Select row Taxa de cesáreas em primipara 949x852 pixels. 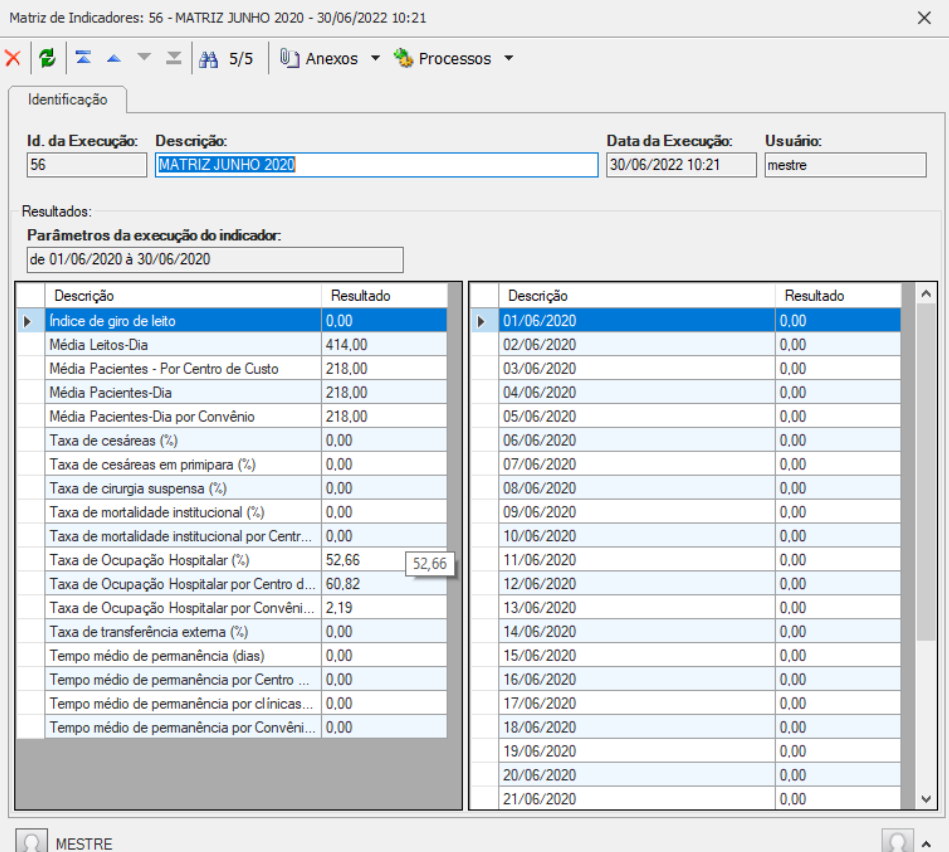(232, 464)
